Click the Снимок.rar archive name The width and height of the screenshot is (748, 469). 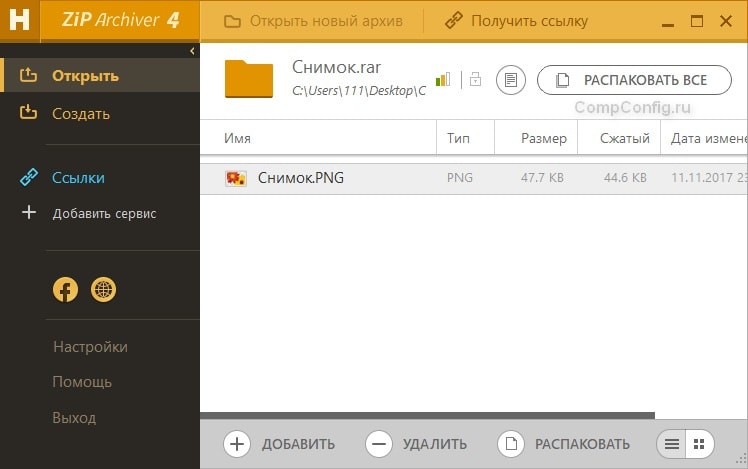(336, 67)
